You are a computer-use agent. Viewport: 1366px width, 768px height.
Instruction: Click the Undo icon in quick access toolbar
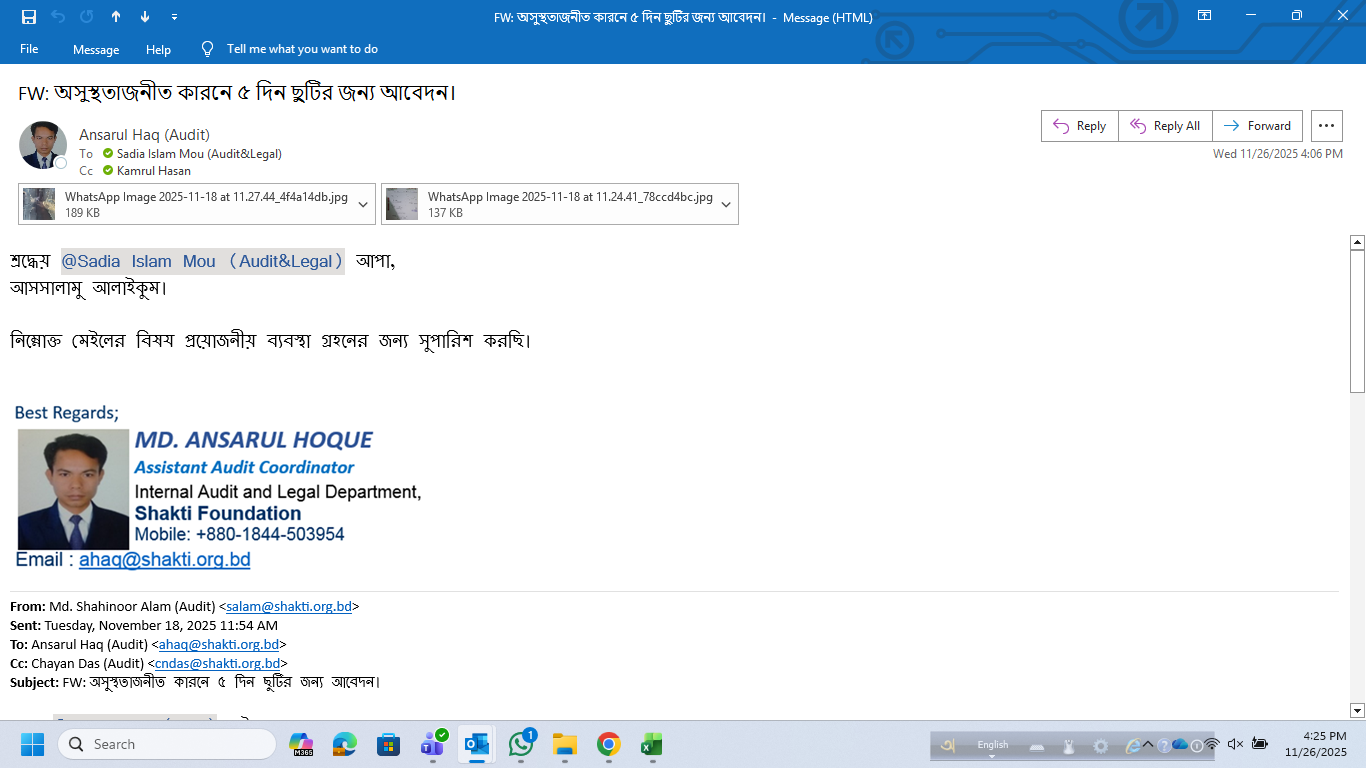58,17
